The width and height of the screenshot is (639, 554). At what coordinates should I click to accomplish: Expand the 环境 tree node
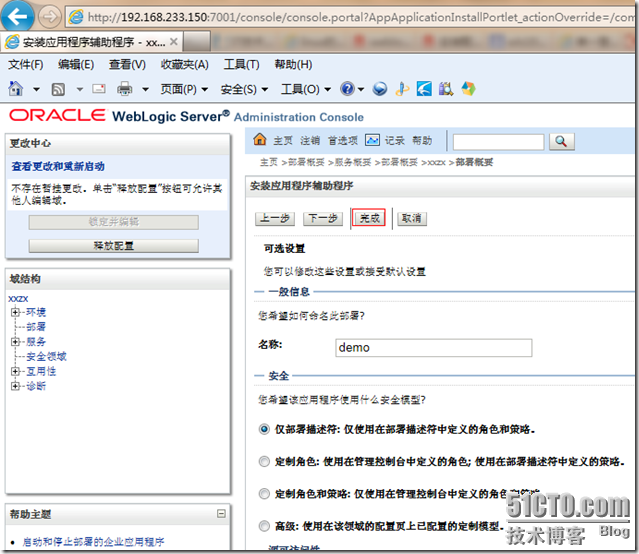click(x=15, y=312)
